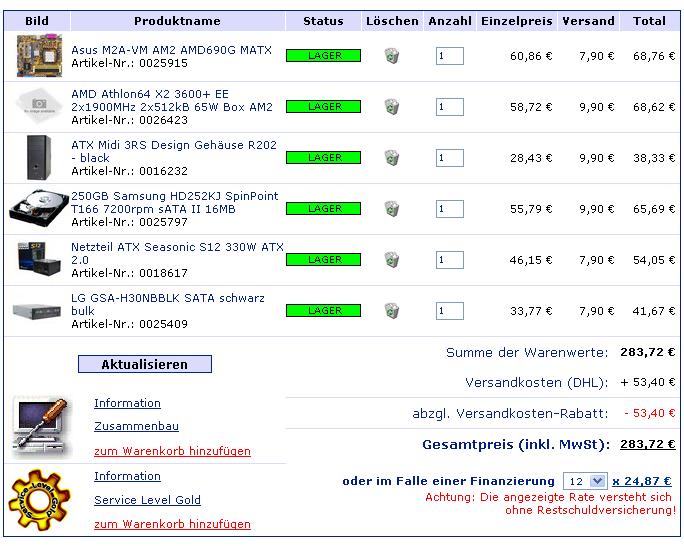This screenshot has width=684, height=546.
Task: Remove AMD Athlon64 X2 item with trash icon
Action: [392, 107]
